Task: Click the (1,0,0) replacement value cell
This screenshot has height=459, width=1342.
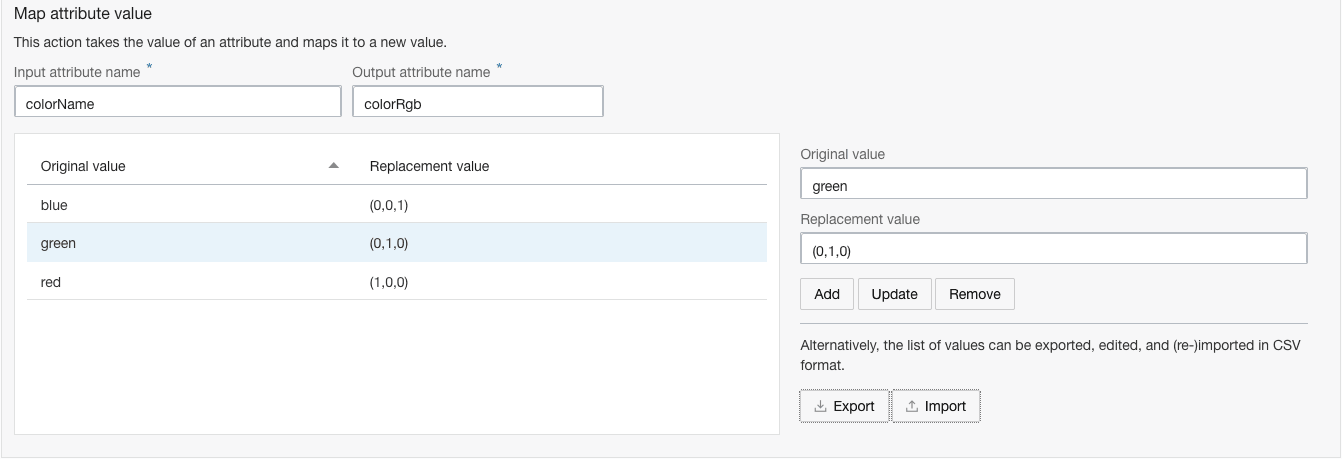Action: 389,282
